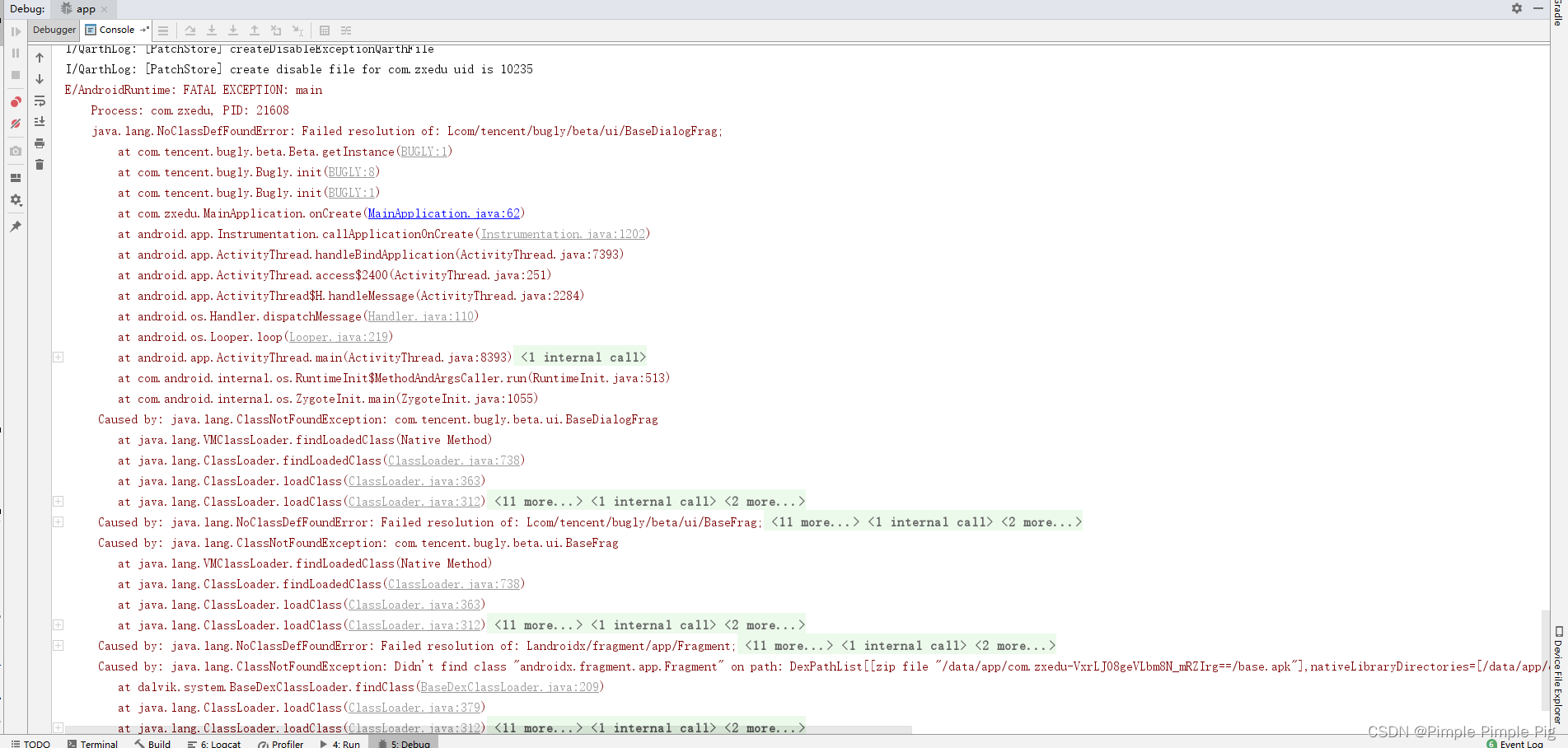Follow the Looper.java:219 link

point(339,337)
